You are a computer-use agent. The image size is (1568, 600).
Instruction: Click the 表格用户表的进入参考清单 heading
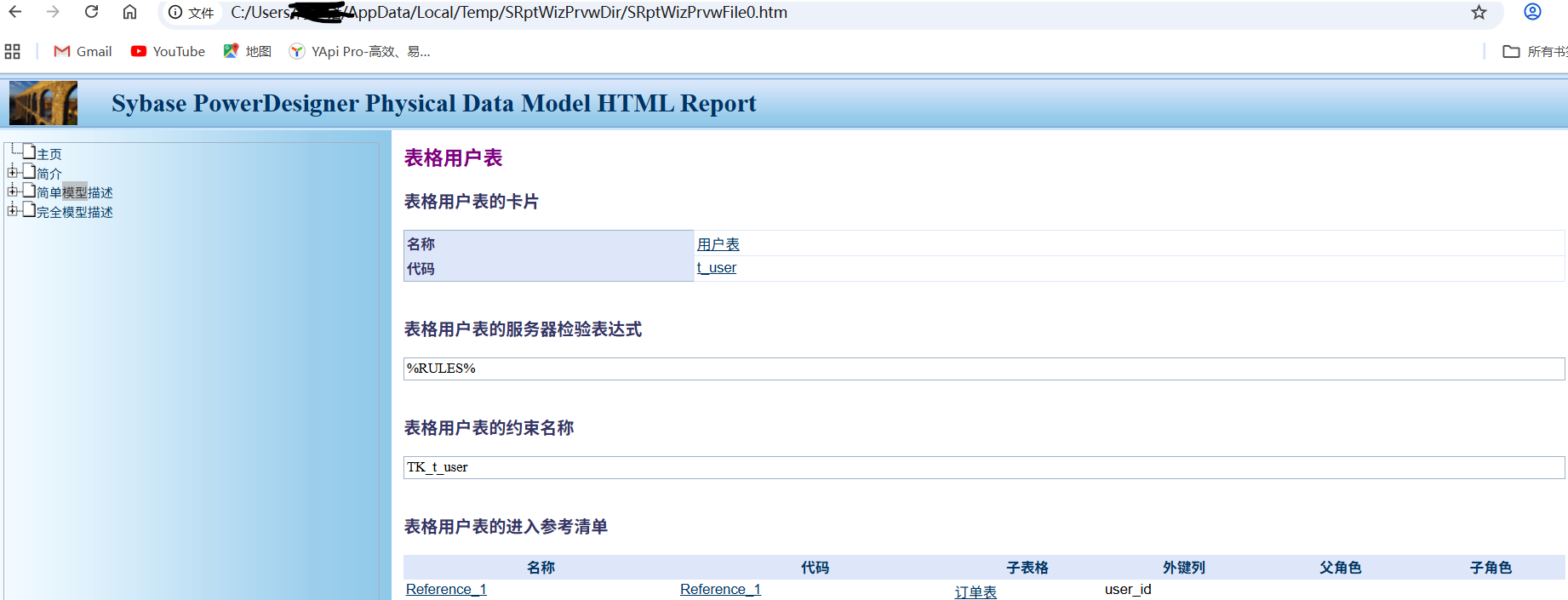[x=506, y=527]
